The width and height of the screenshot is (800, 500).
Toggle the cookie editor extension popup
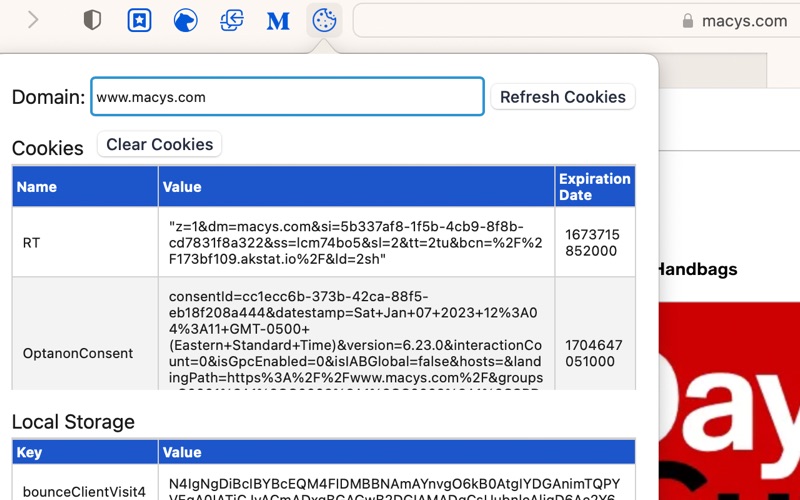(324, 20)
